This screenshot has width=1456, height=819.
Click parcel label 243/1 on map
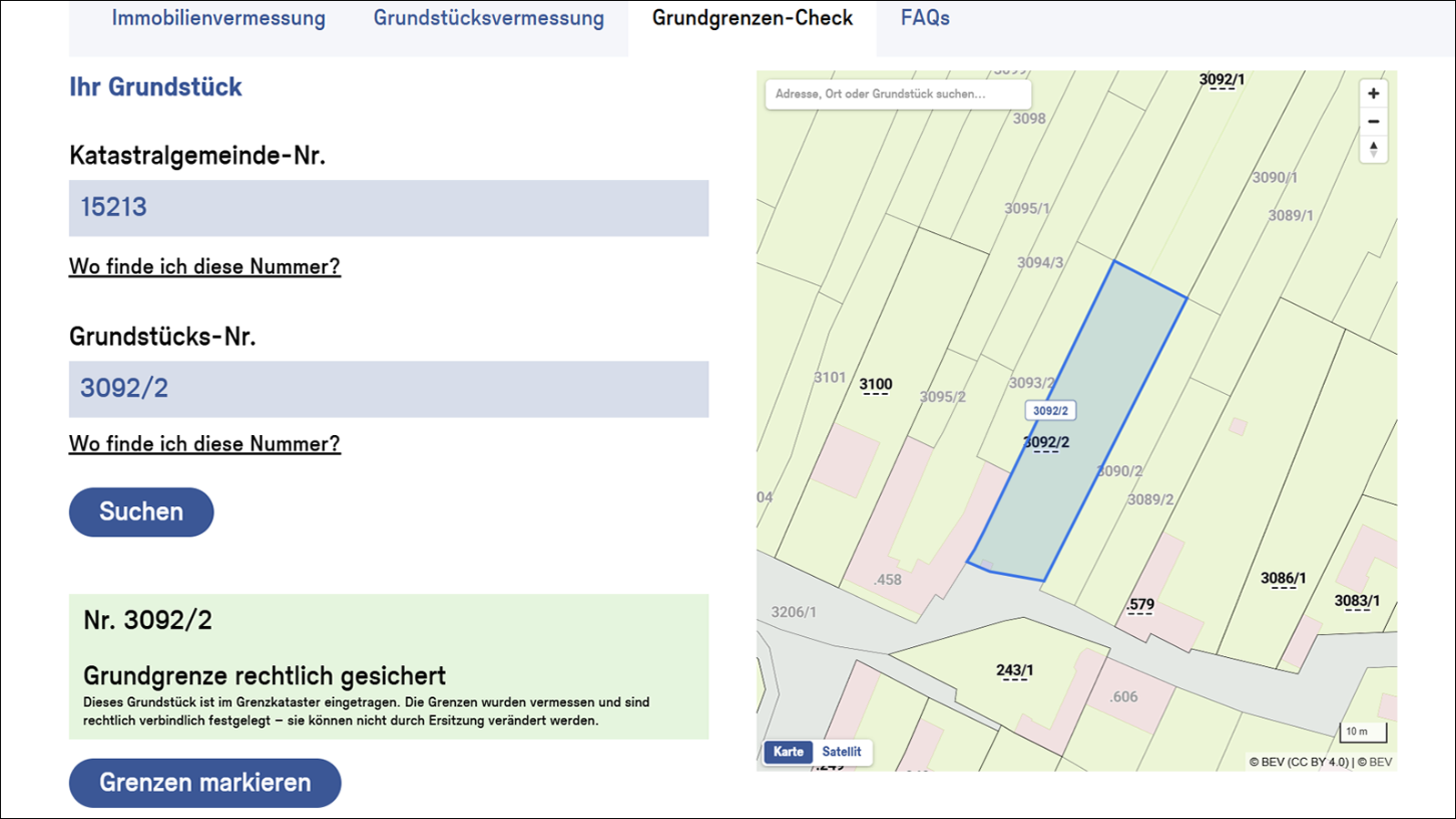[x=1015, y=672]
